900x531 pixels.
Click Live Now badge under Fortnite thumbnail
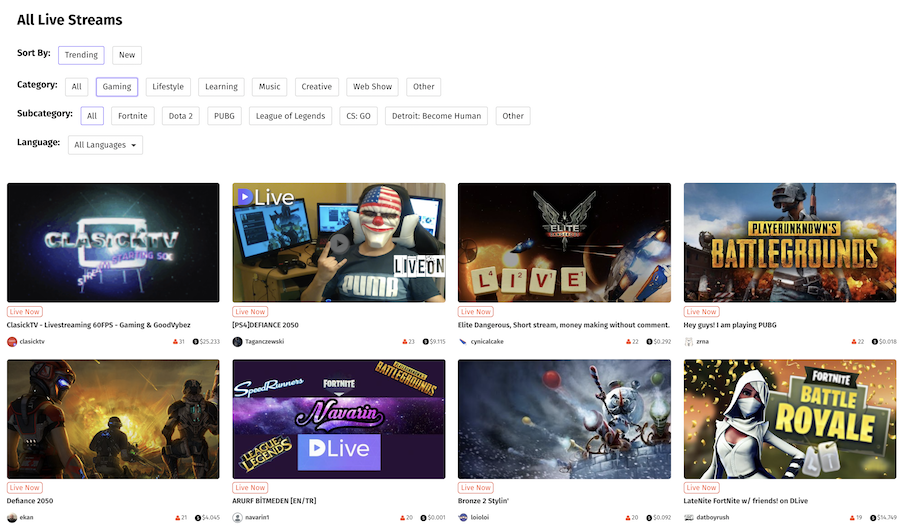[701, 488]
